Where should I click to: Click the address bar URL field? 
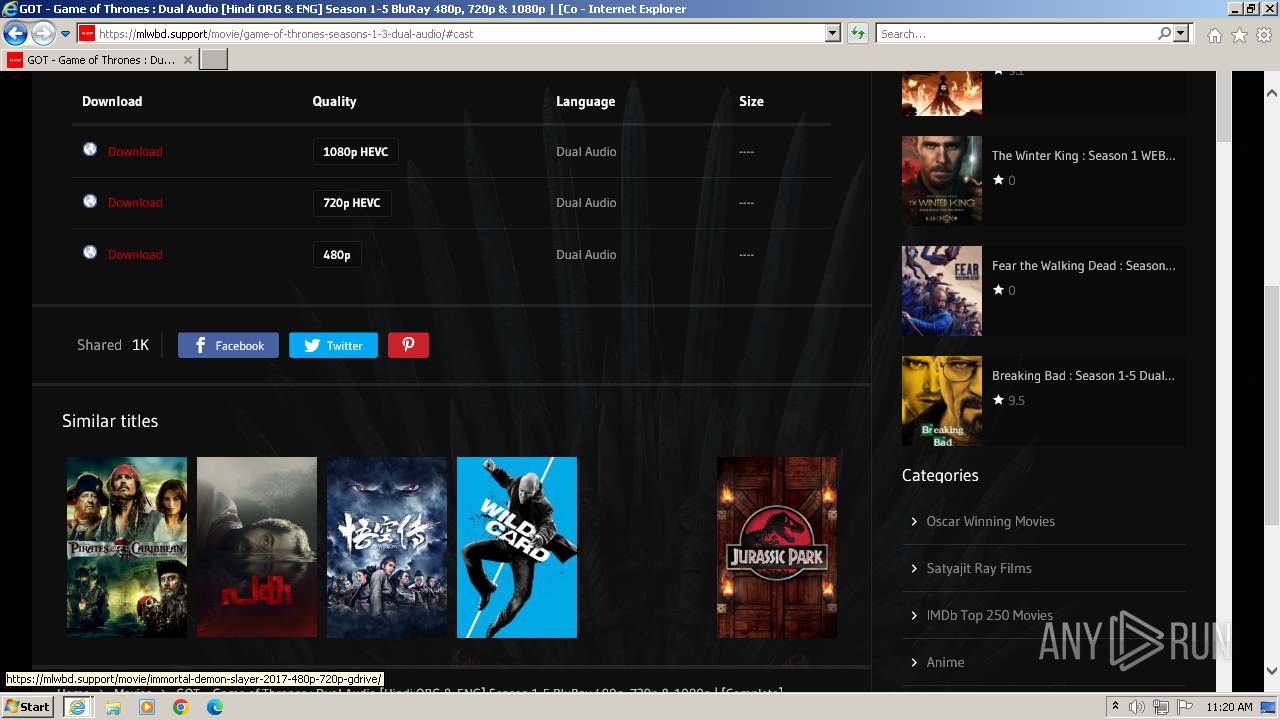click(x=460, y=33)
